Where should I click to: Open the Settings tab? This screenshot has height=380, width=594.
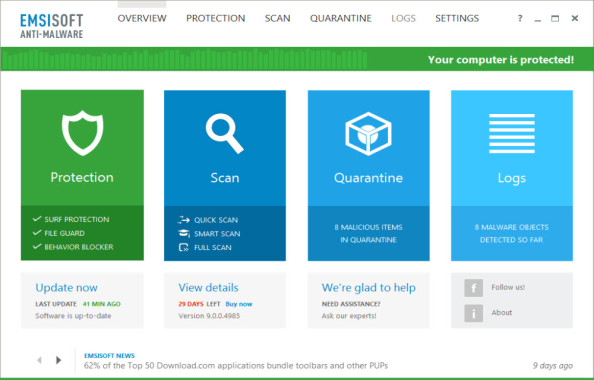[x=457, y=18]
